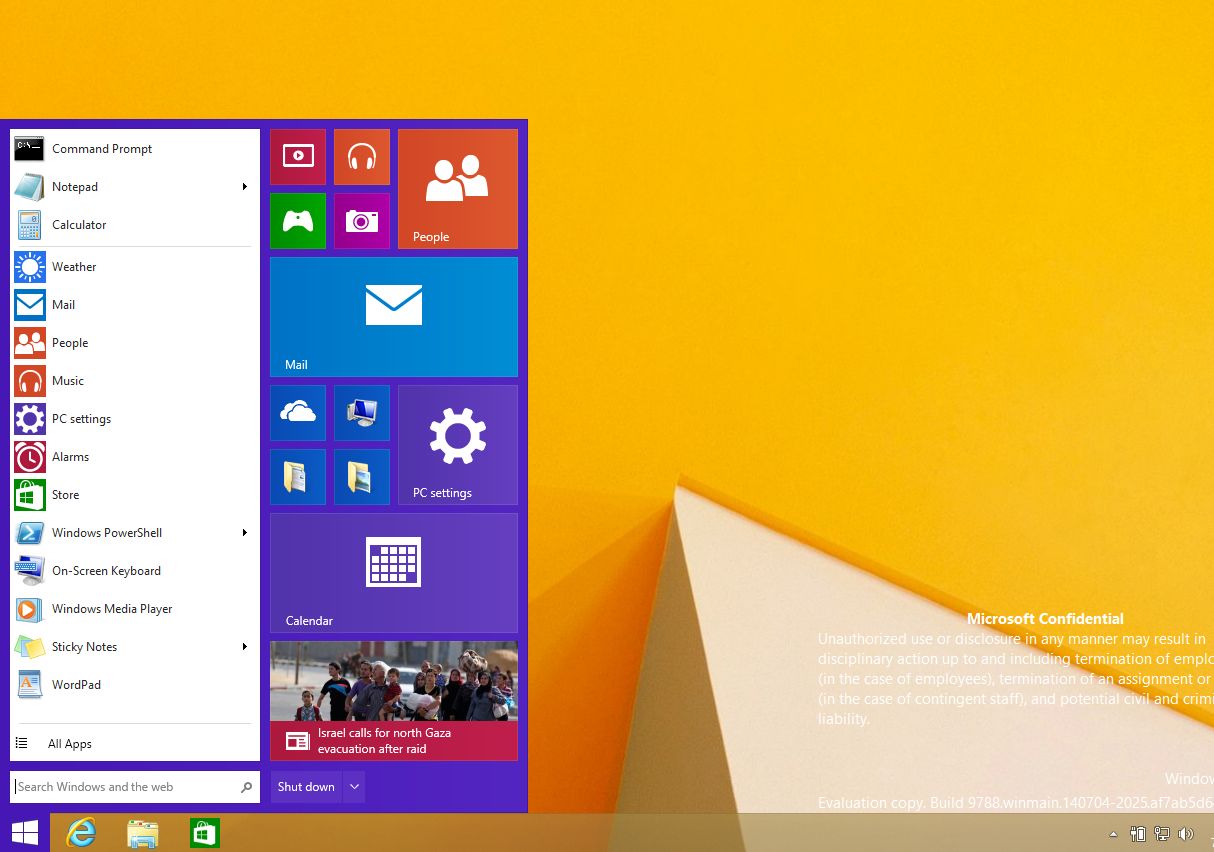Viewport: 1214px width, 852px height.
Task: Open PC settings in the left app list
Action: pos(135,419)
